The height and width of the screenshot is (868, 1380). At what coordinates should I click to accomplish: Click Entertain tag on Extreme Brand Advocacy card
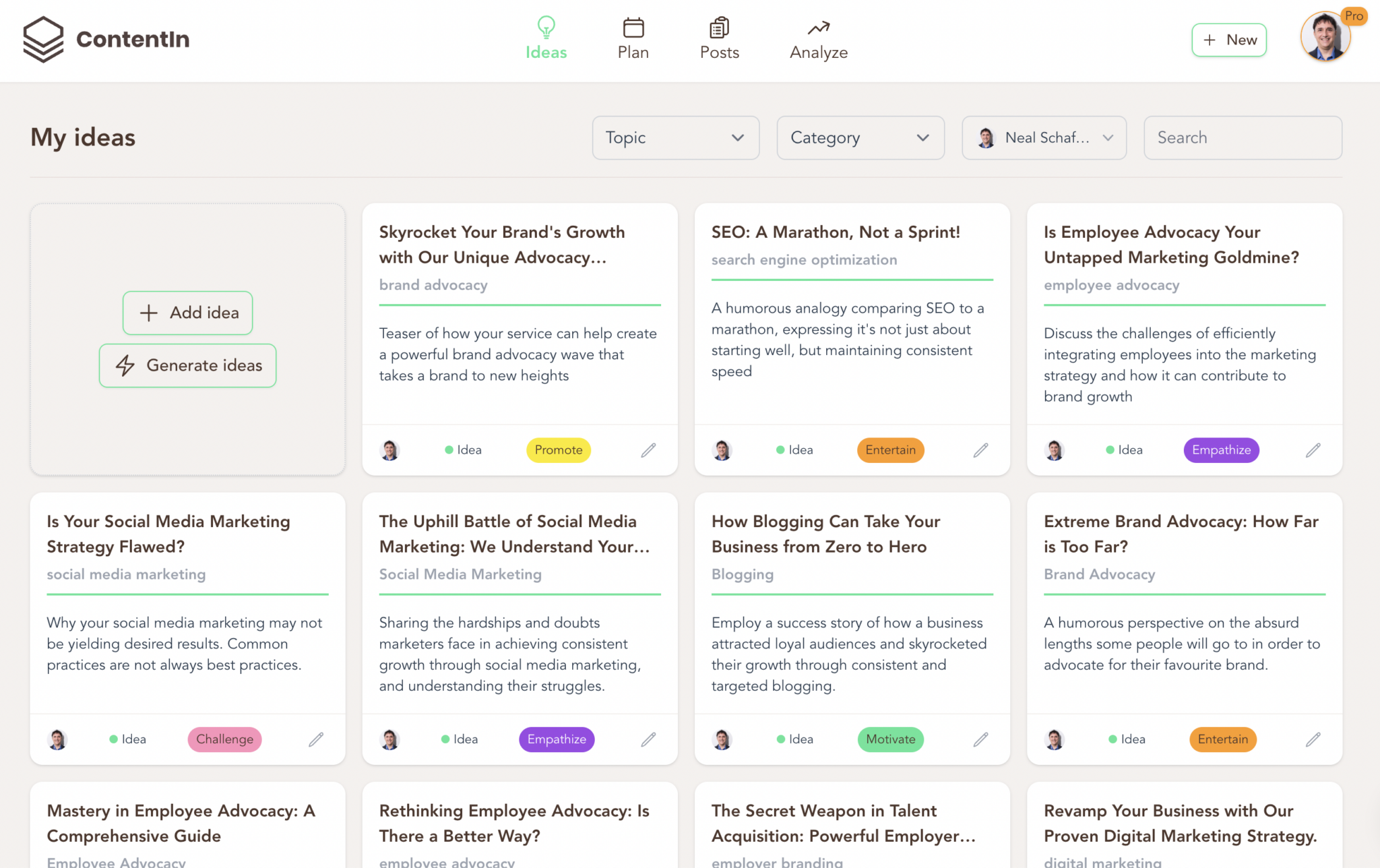click(1222, 739)
